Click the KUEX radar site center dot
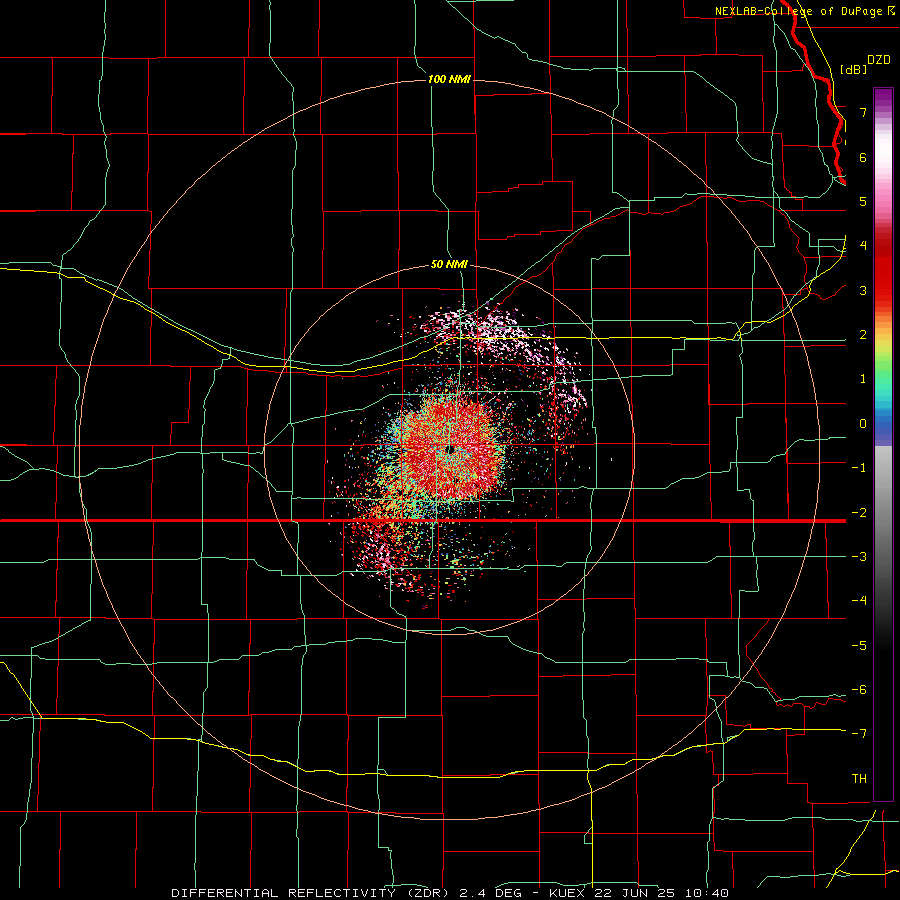 pos(451,450)
